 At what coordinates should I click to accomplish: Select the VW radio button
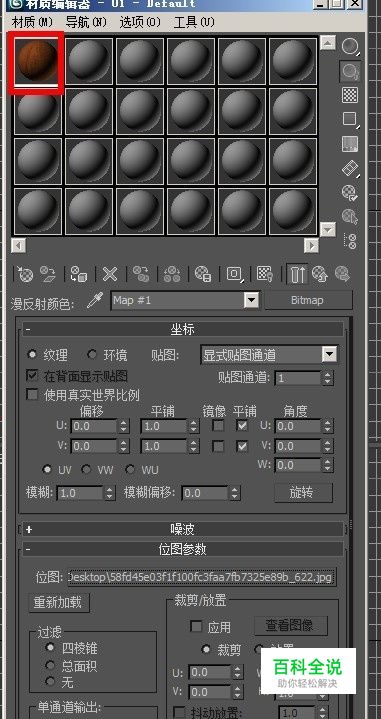tap(86, 470)
